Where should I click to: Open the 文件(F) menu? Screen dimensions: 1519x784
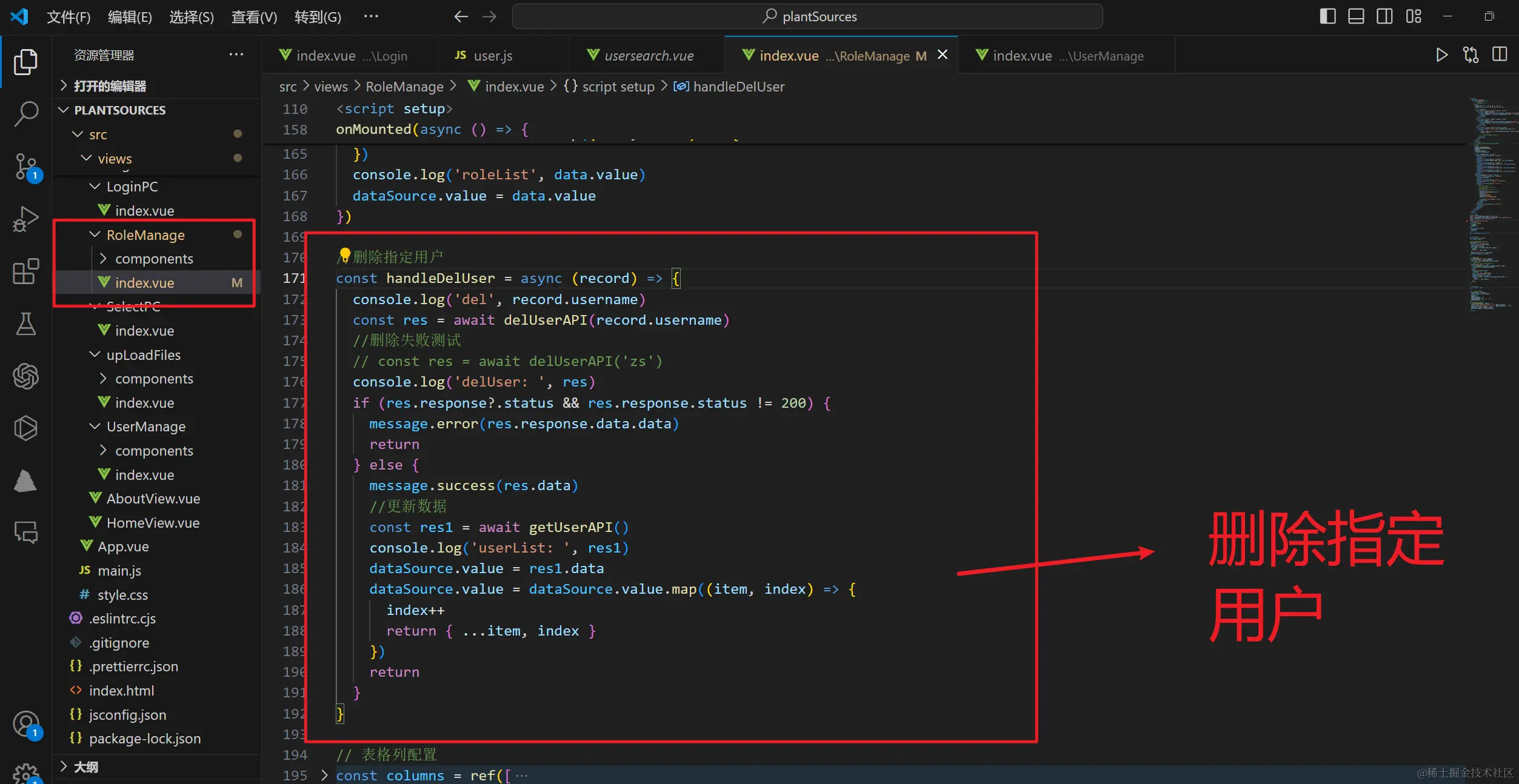[x=68, y=17]
